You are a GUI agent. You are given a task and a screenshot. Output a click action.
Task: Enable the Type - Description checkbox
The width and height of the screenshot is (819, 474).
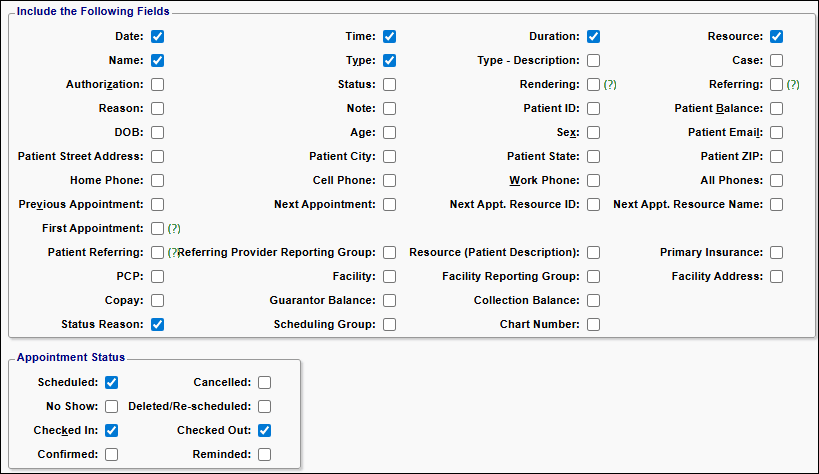(593, 61)
